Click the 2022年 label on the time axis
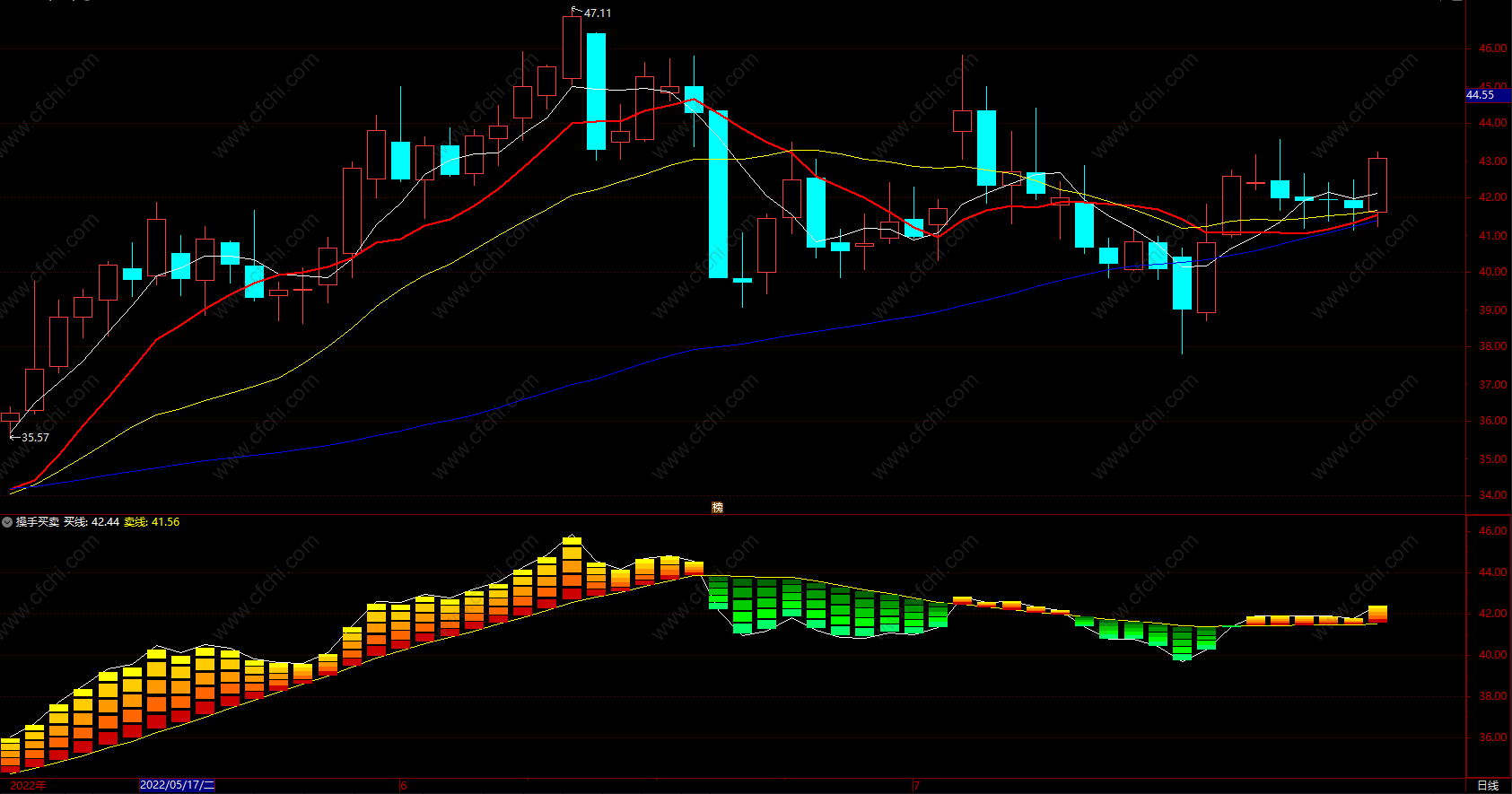 point(28,786)
